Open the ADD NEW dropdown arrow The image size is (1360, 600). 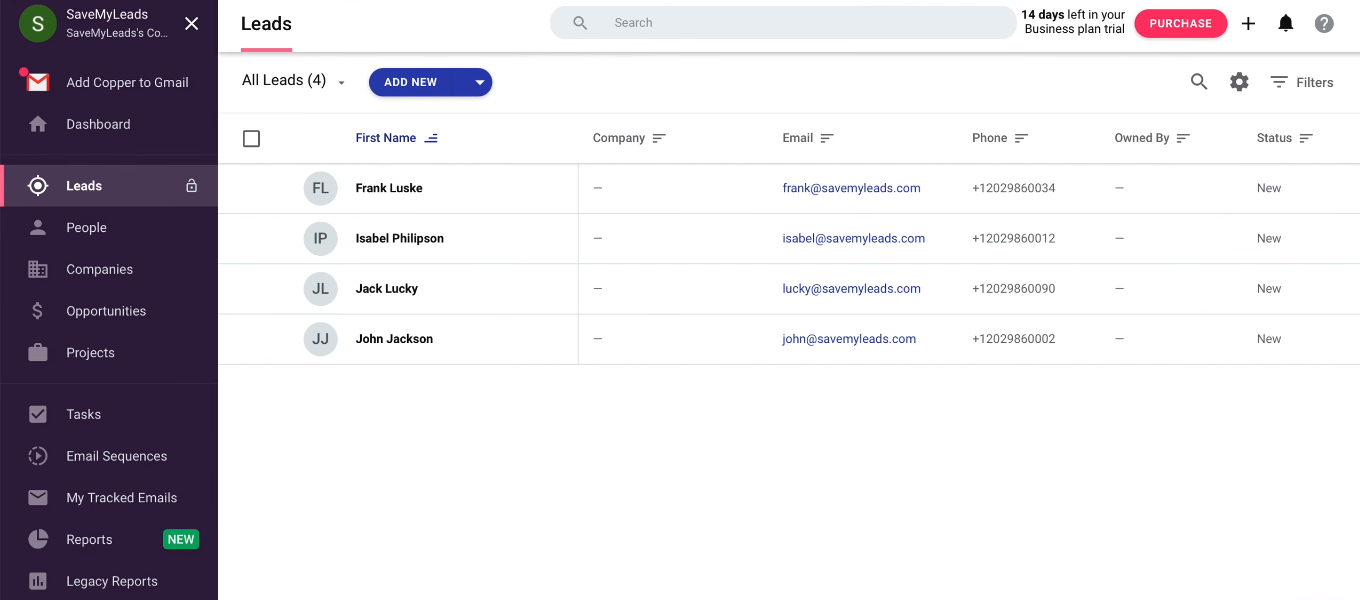[x=479, y=82]
